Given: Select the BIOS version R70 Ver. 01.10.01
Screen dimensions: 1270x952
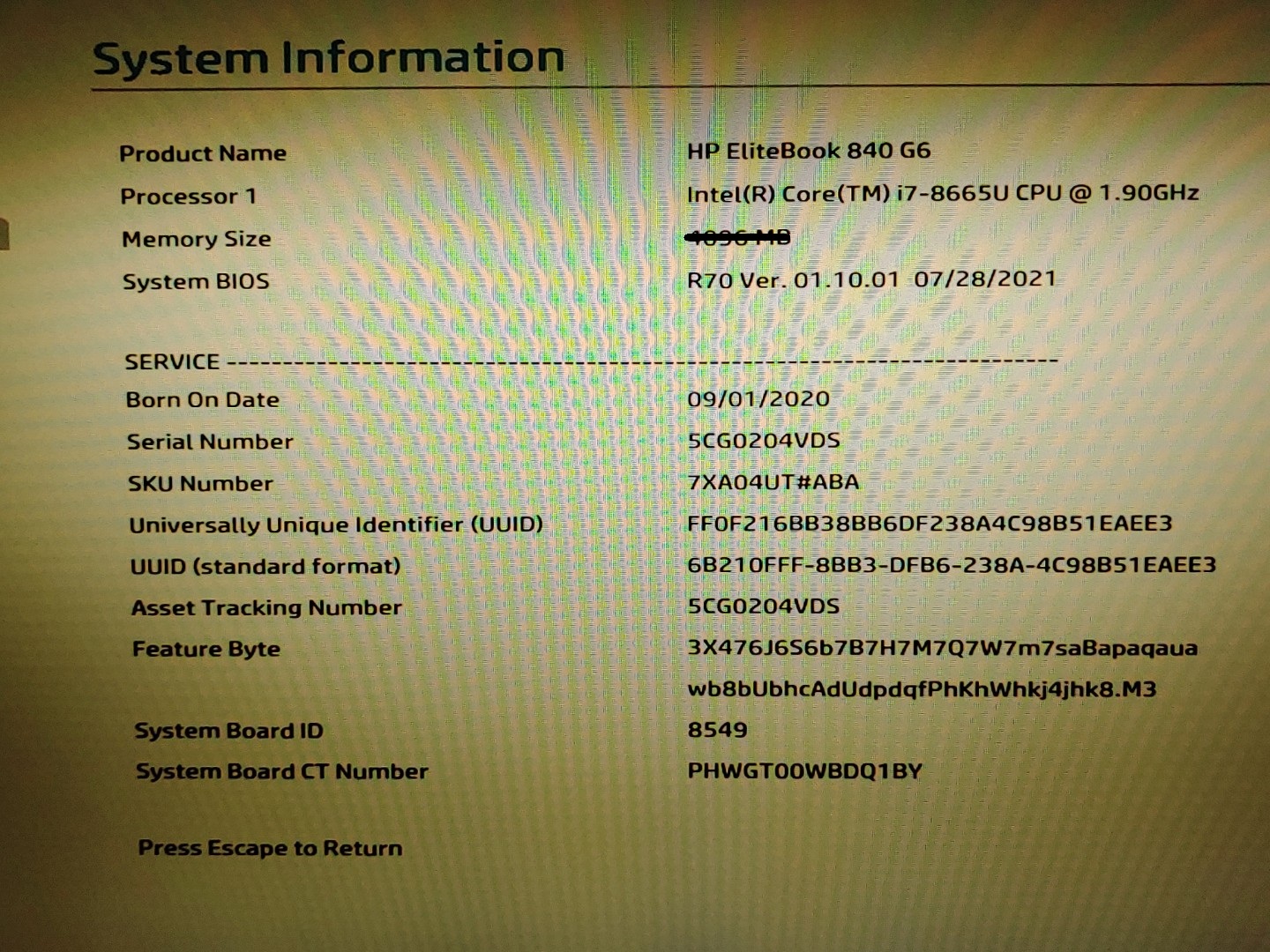Looking at the screenshot, I should pos(873,278).
